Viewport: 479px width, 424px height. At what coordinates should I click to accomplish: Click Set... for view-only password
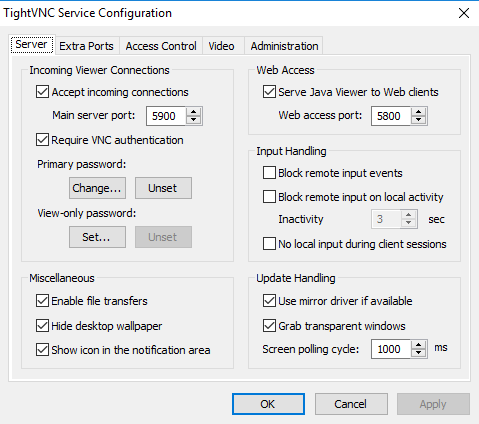pyautogui.click(x=97, y=237)
